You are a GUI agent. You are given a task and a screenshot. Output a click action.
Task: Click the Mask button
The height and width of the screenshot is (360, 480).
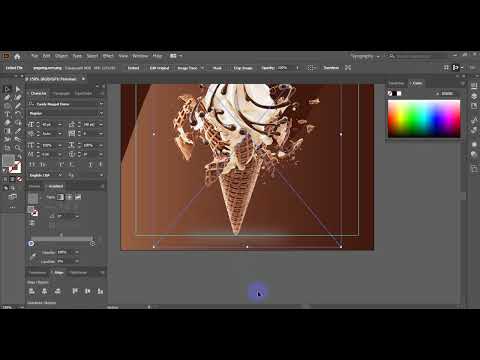point(217,68)
